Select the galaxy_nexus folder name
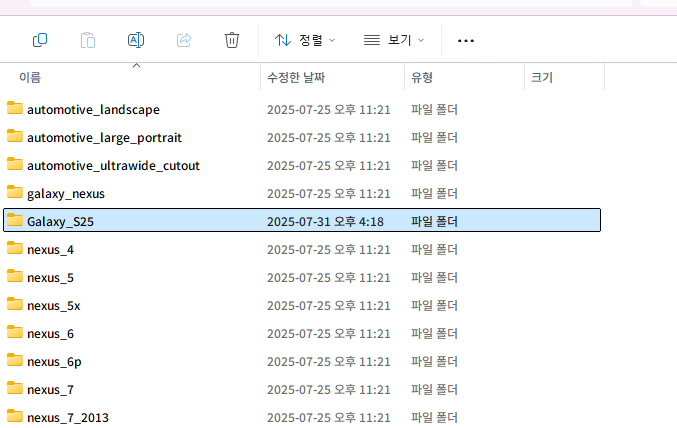The width and height of the screenshot is (677, 428). 66,194
